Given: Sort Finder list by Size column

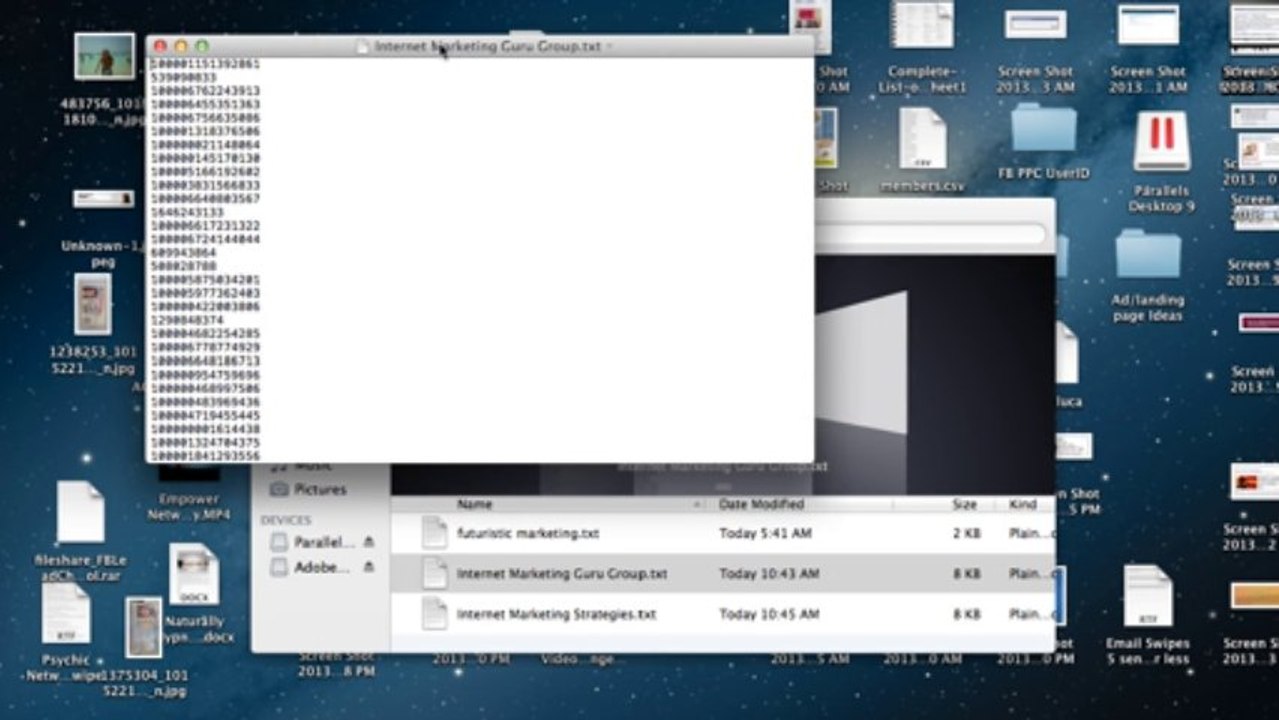Looking at the screenshot, I should [964, 505].
